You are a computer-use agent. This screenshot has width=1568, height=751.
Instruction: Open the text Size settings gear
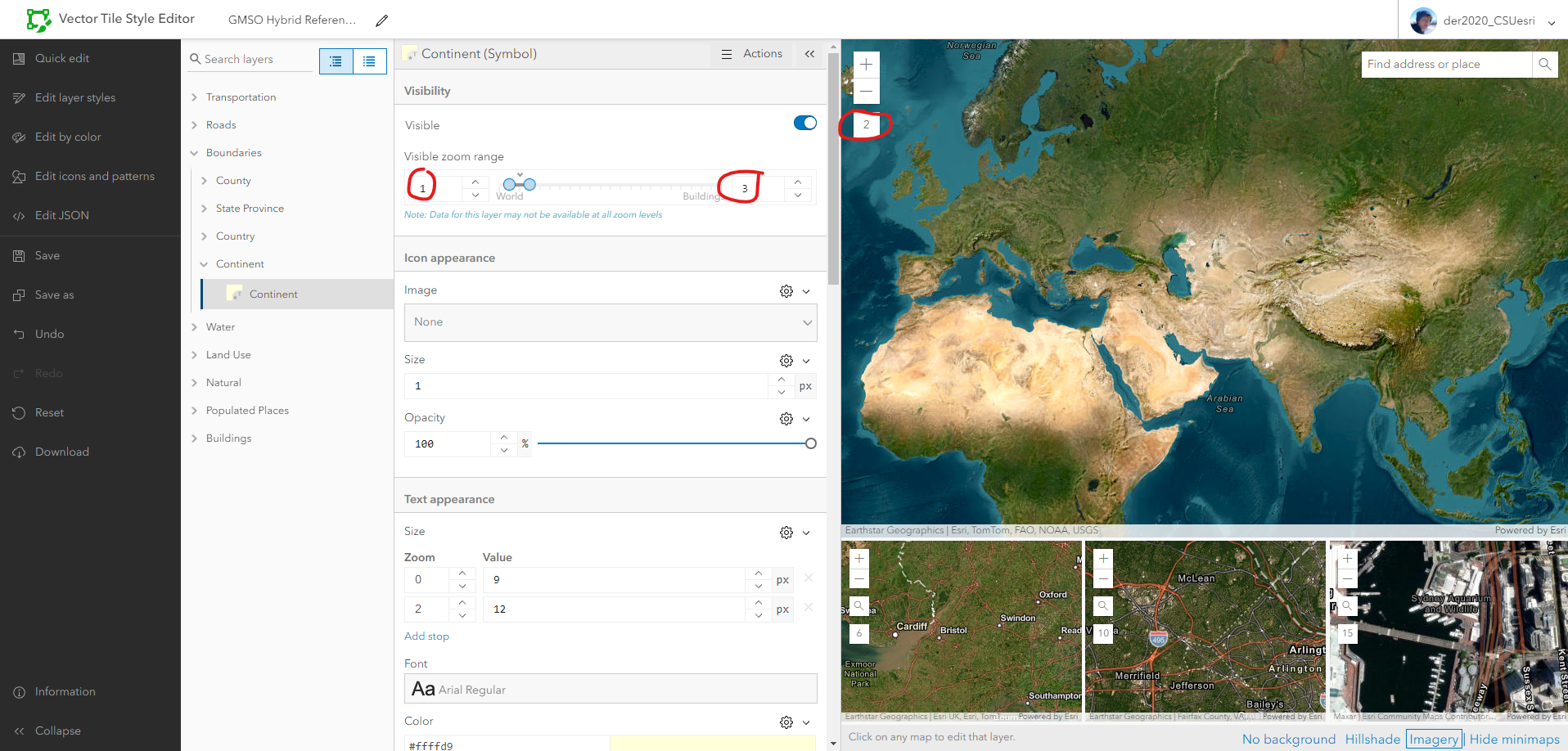pos(786,533)
